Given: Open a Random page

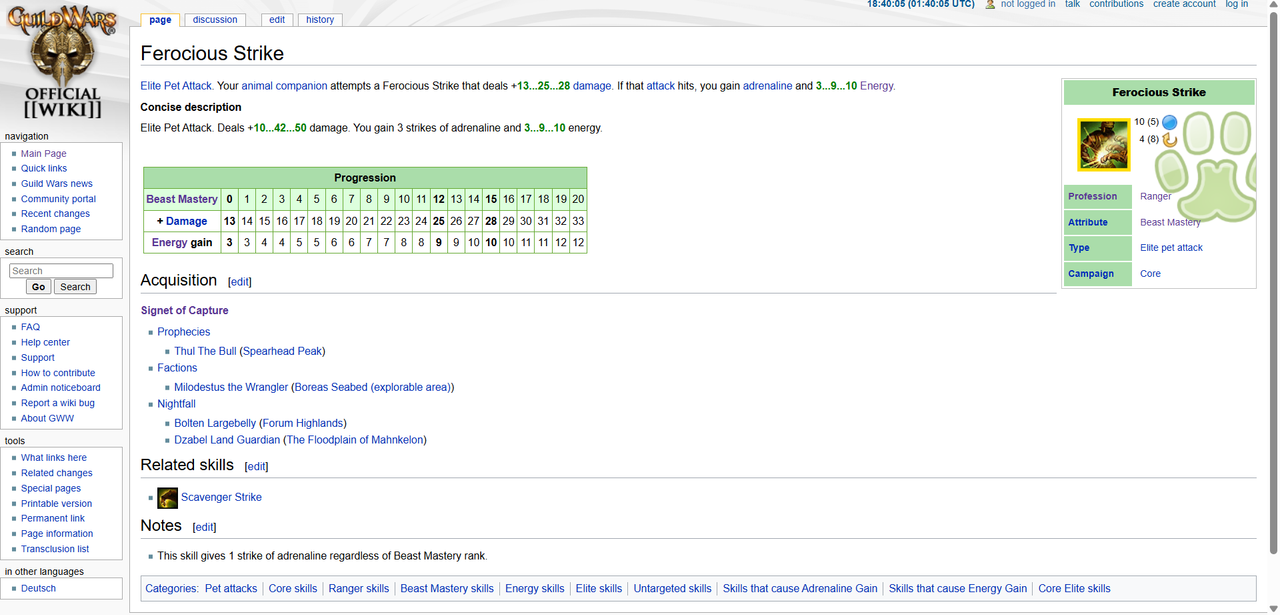Looking at the screenshot, I should click(51, 229).
